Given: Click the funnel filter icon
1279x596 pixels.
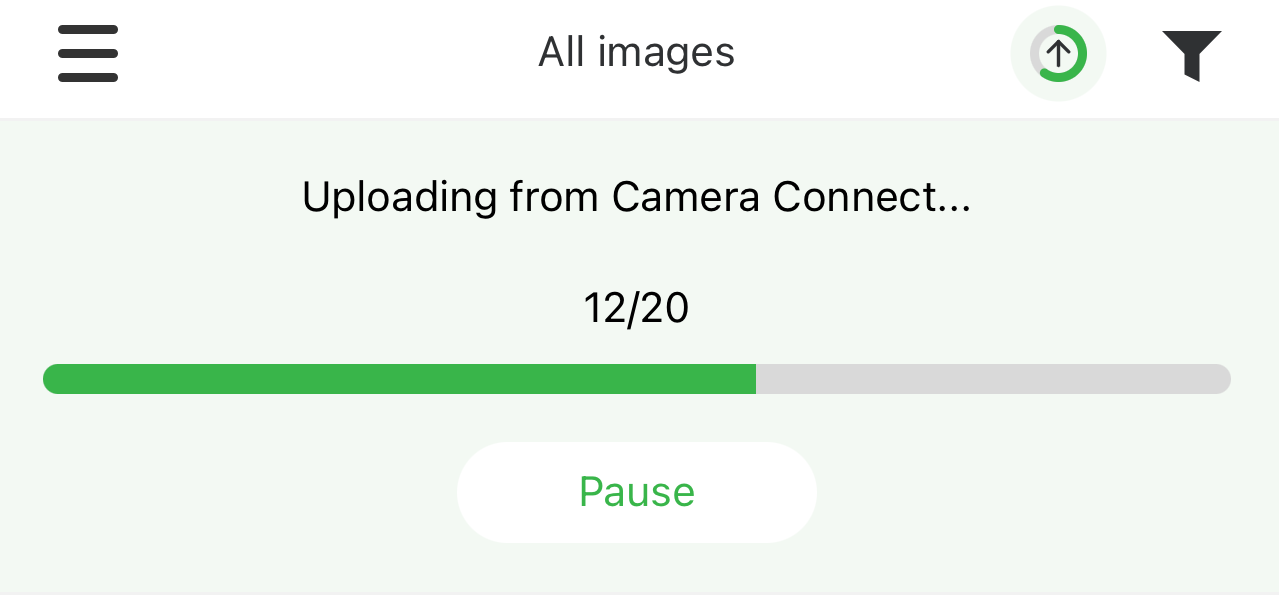Looking at the screenshot, I should pyautogui.click(x=1191, y=54).
